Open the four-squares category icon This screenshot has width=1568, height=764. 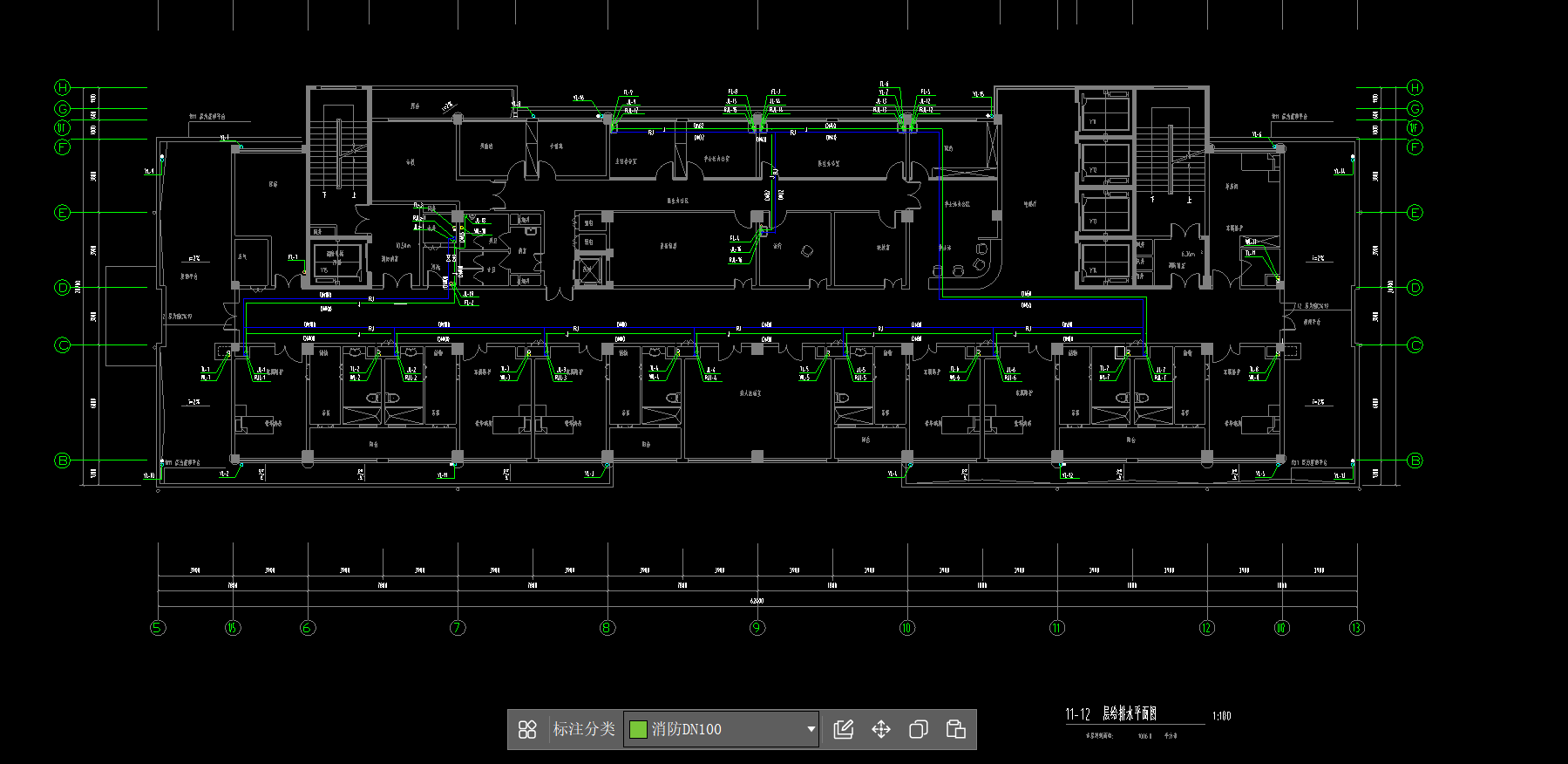tap(527, 729)
